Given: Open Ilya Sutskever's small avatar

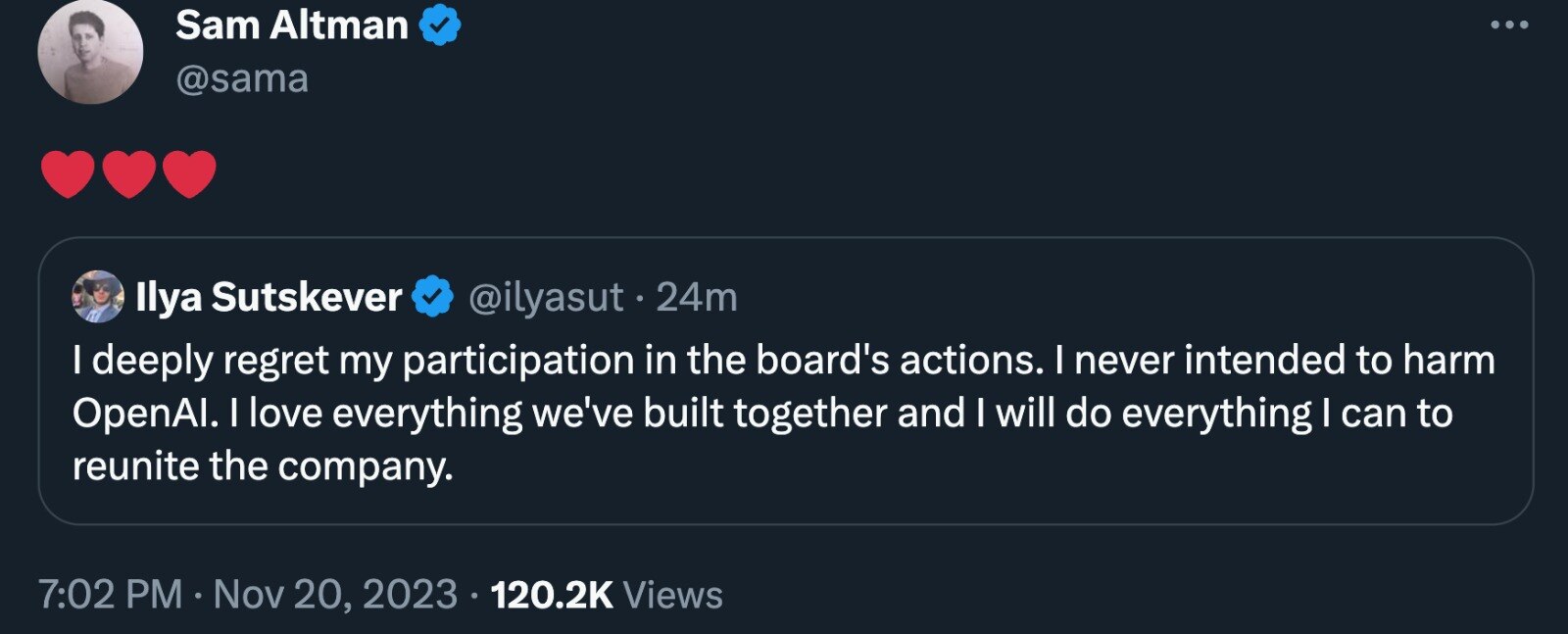Looking at the screenshot, I should (98, 297).
